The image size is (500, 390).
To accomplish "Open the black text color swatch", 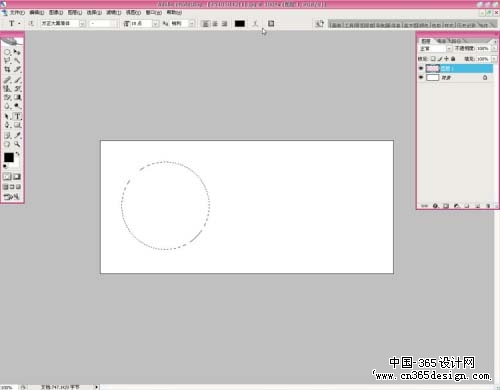I will pos(240,24).
